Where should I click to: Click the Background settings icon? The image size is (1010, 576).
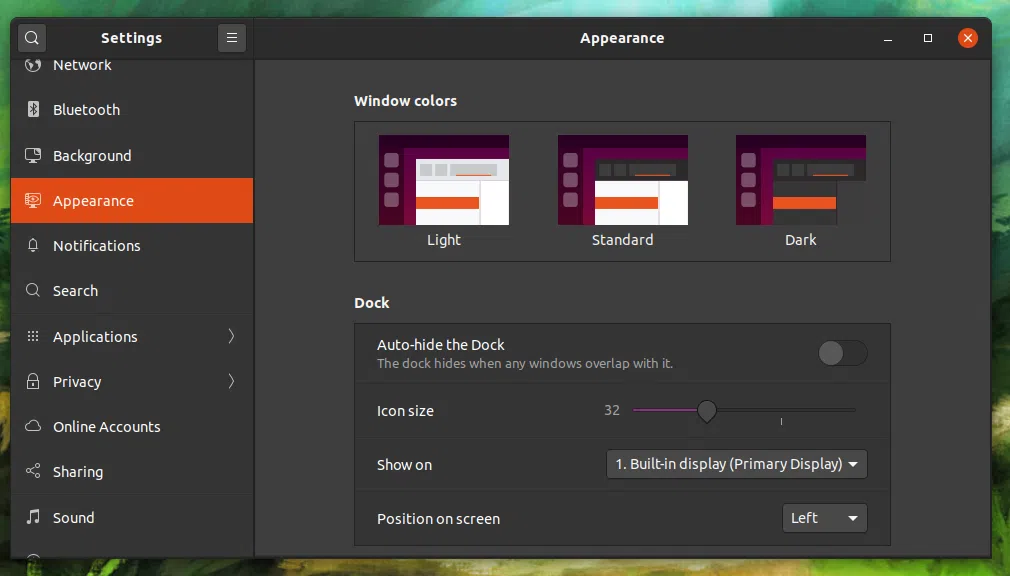pyautogui.click(x=33, y=155)
